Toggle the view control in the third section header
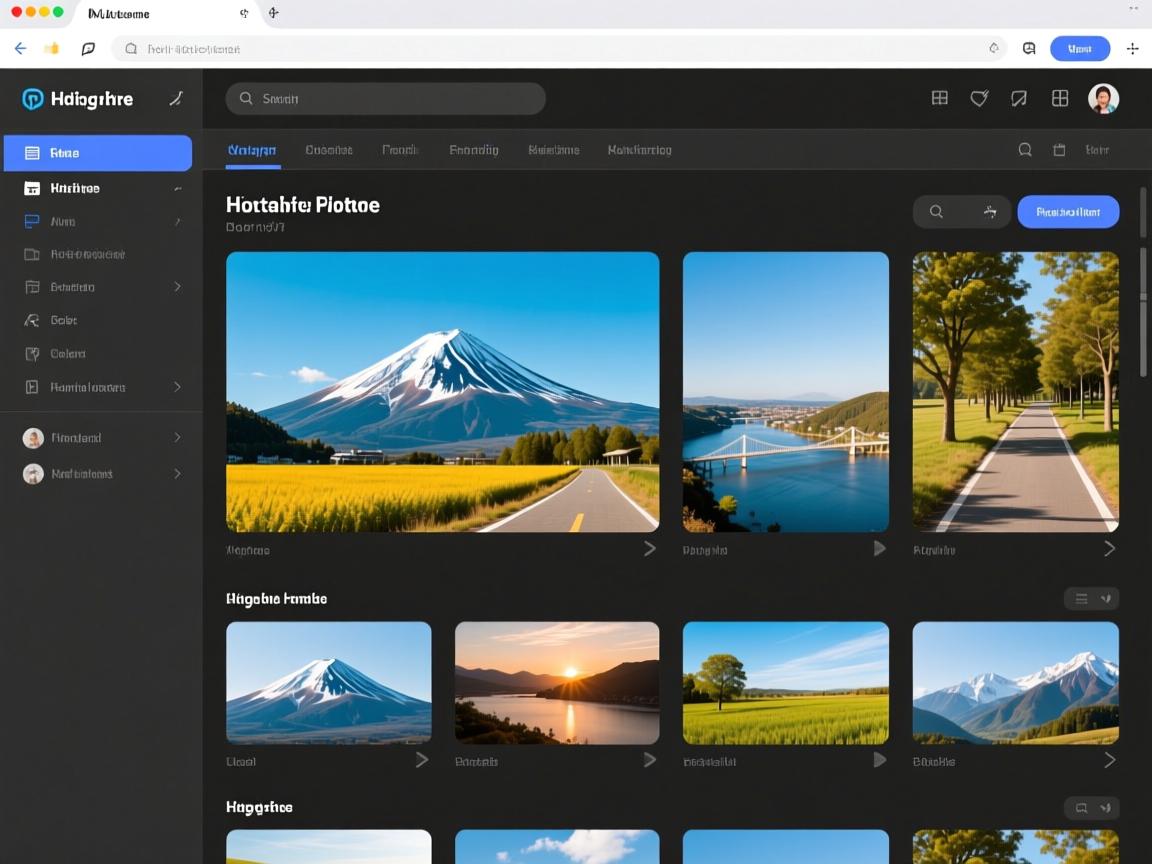 tap(1091, 808)
